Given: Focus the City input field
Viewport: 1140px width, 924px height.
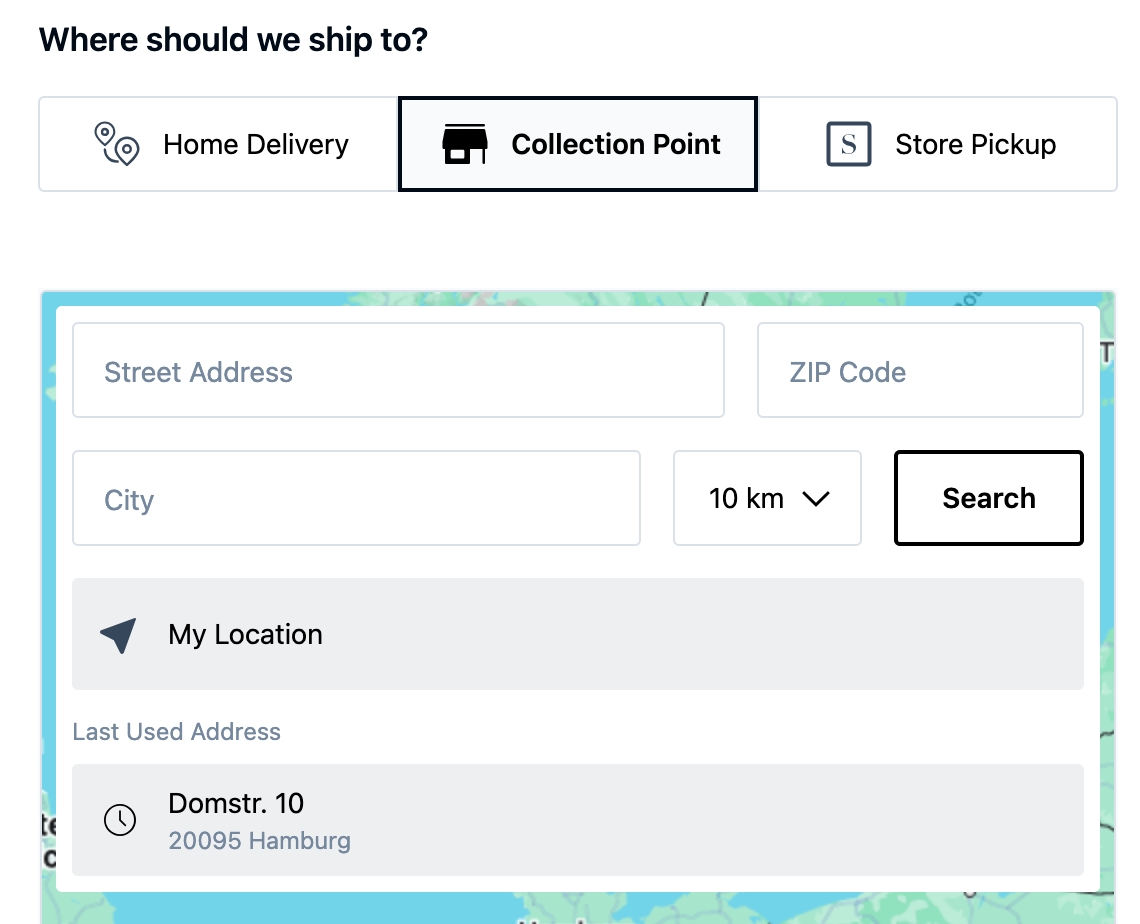Looking at the screenshot, I should click(x=356, y=498).
